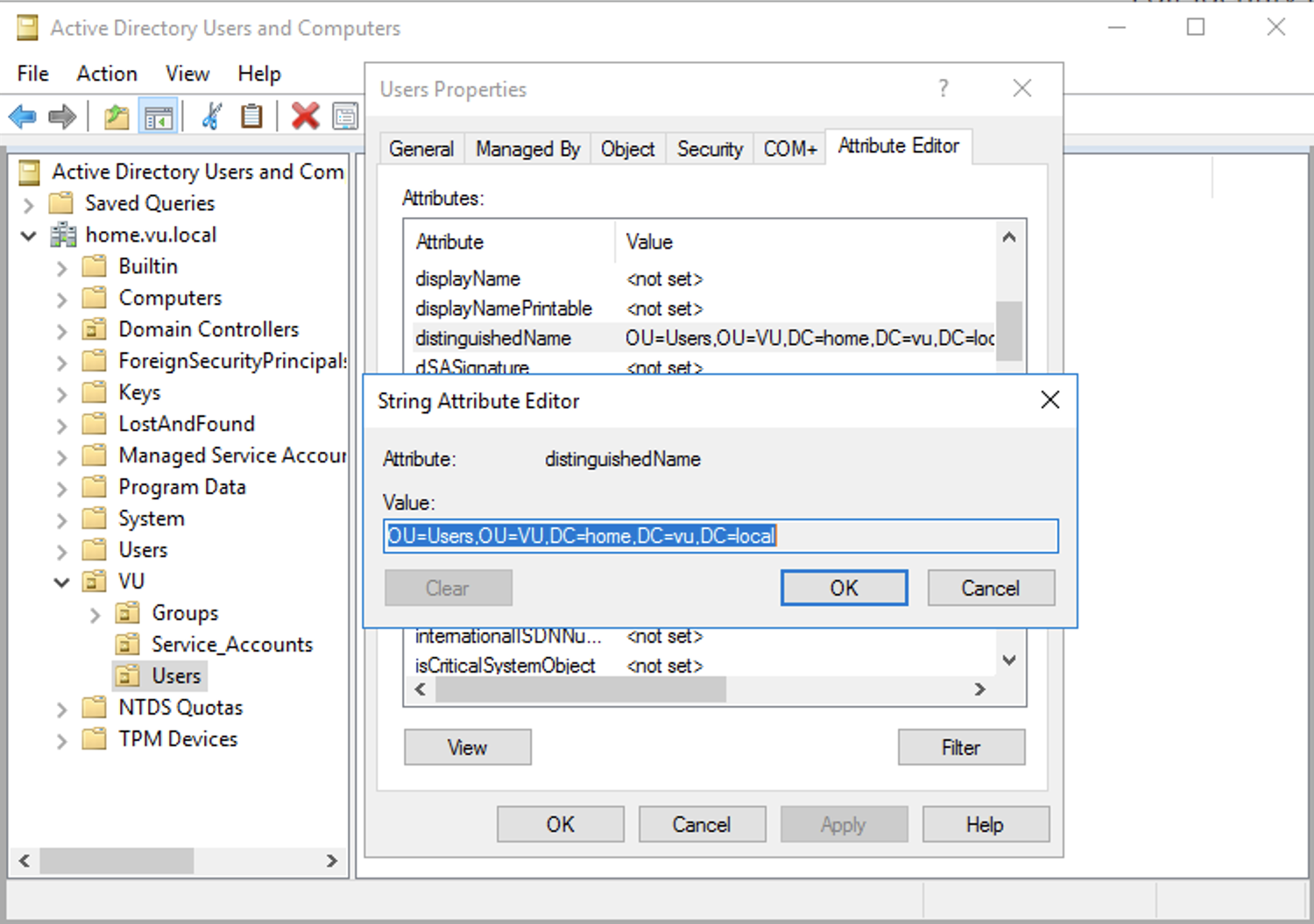Open the View menu
This screenshot has width=1314, height=924.
(x=187, y=74)
